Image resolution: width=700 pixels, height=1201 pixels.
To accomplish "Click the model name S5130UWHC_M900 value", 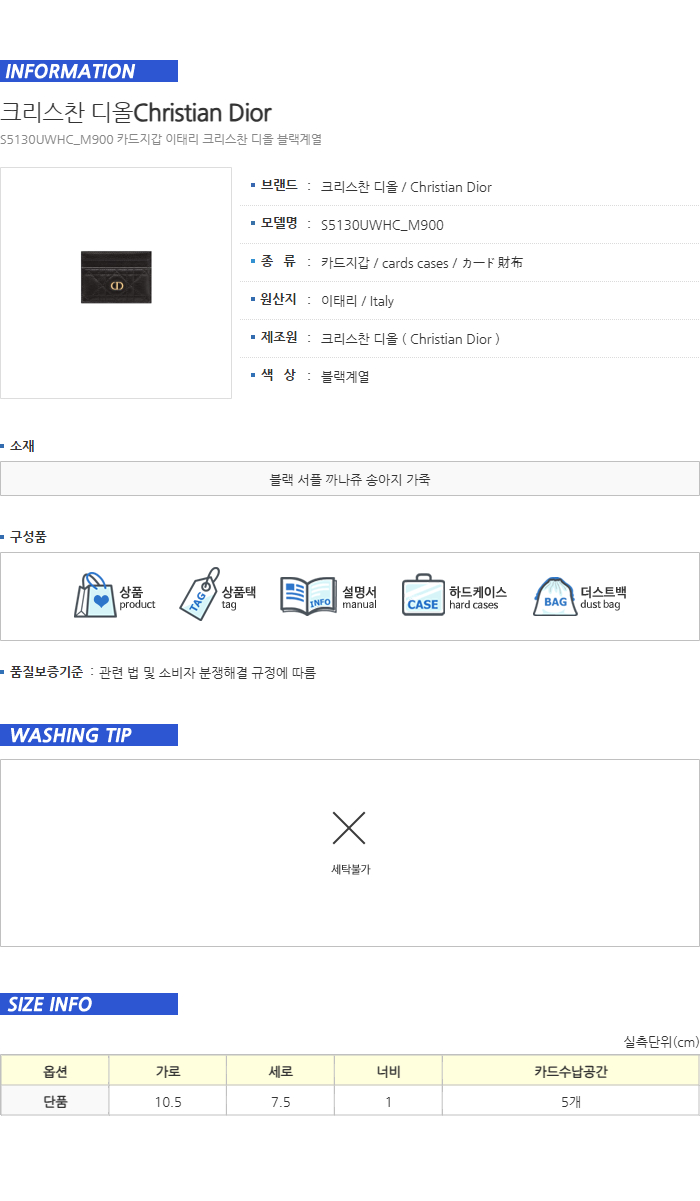I will point(382,225).
